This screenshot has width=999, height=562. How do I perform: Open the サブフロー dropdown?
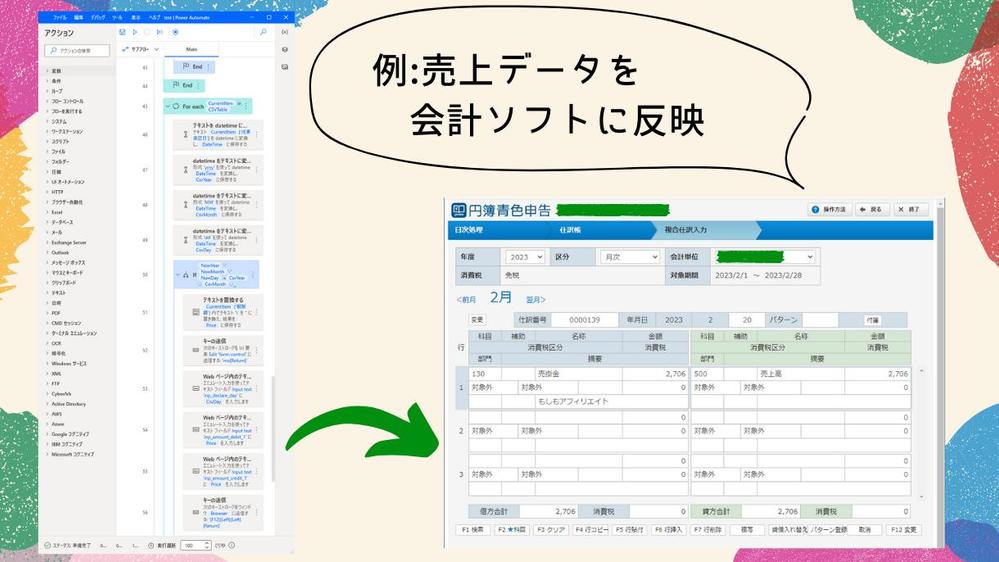[141, 49]
